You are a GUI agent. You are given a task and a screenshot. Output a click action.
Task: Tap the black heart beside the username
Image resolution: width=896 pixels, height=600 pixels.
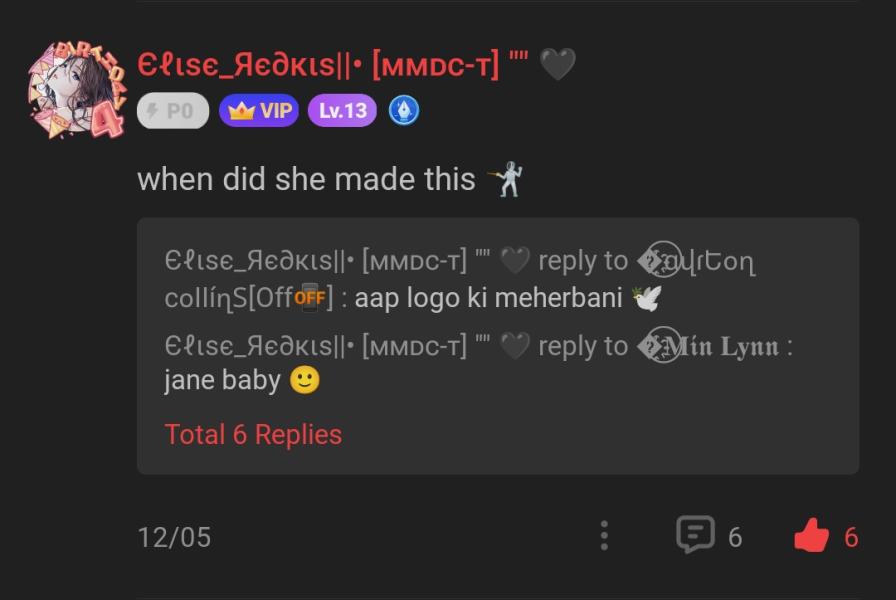[x=557, y=65]
